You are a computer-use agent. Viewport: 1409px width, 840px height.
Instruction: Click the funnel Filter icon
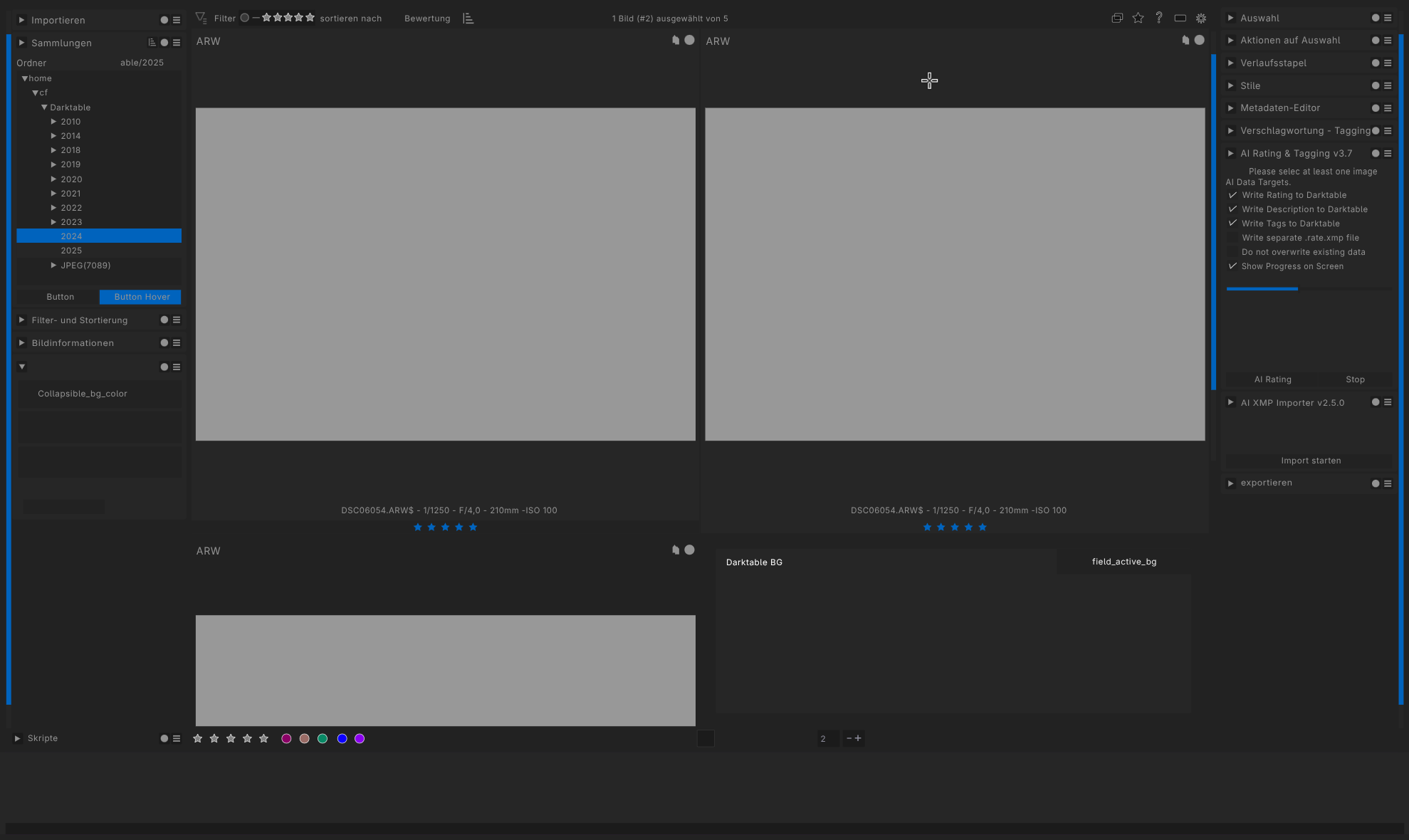pos(201,19)
